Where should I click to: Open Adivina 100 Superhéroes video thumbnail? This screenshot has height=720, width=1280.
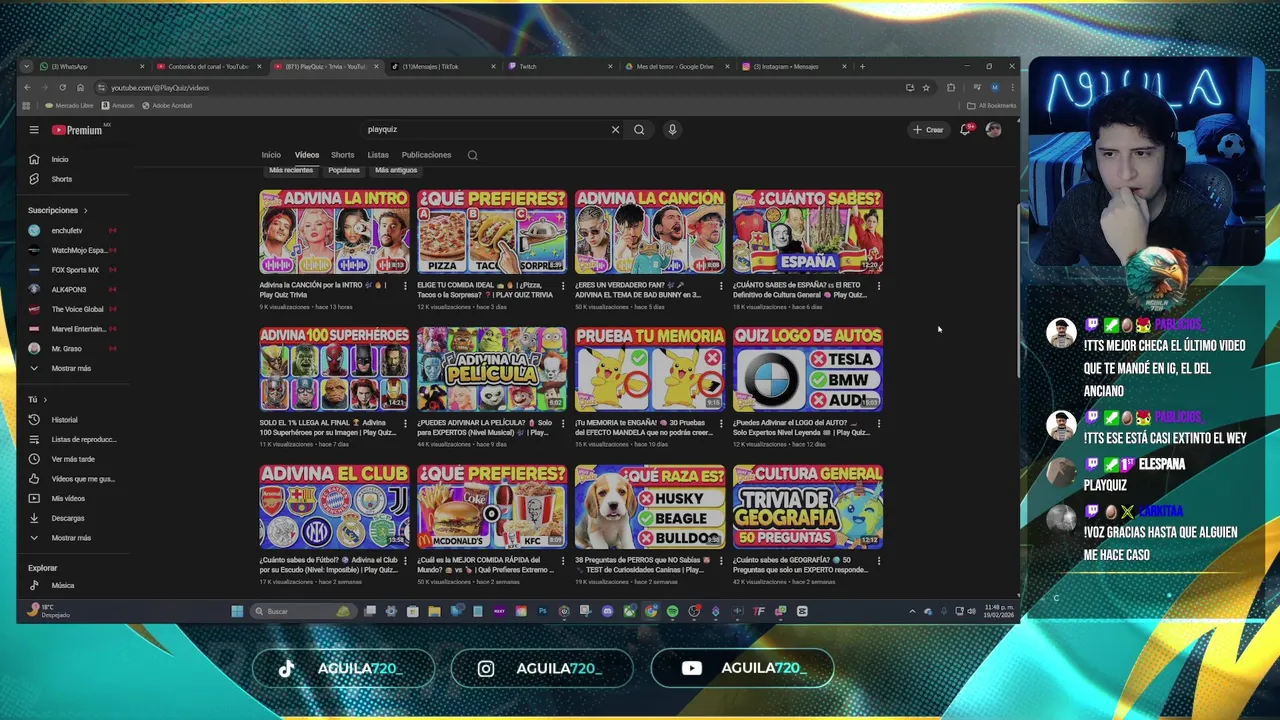point(334,369)
